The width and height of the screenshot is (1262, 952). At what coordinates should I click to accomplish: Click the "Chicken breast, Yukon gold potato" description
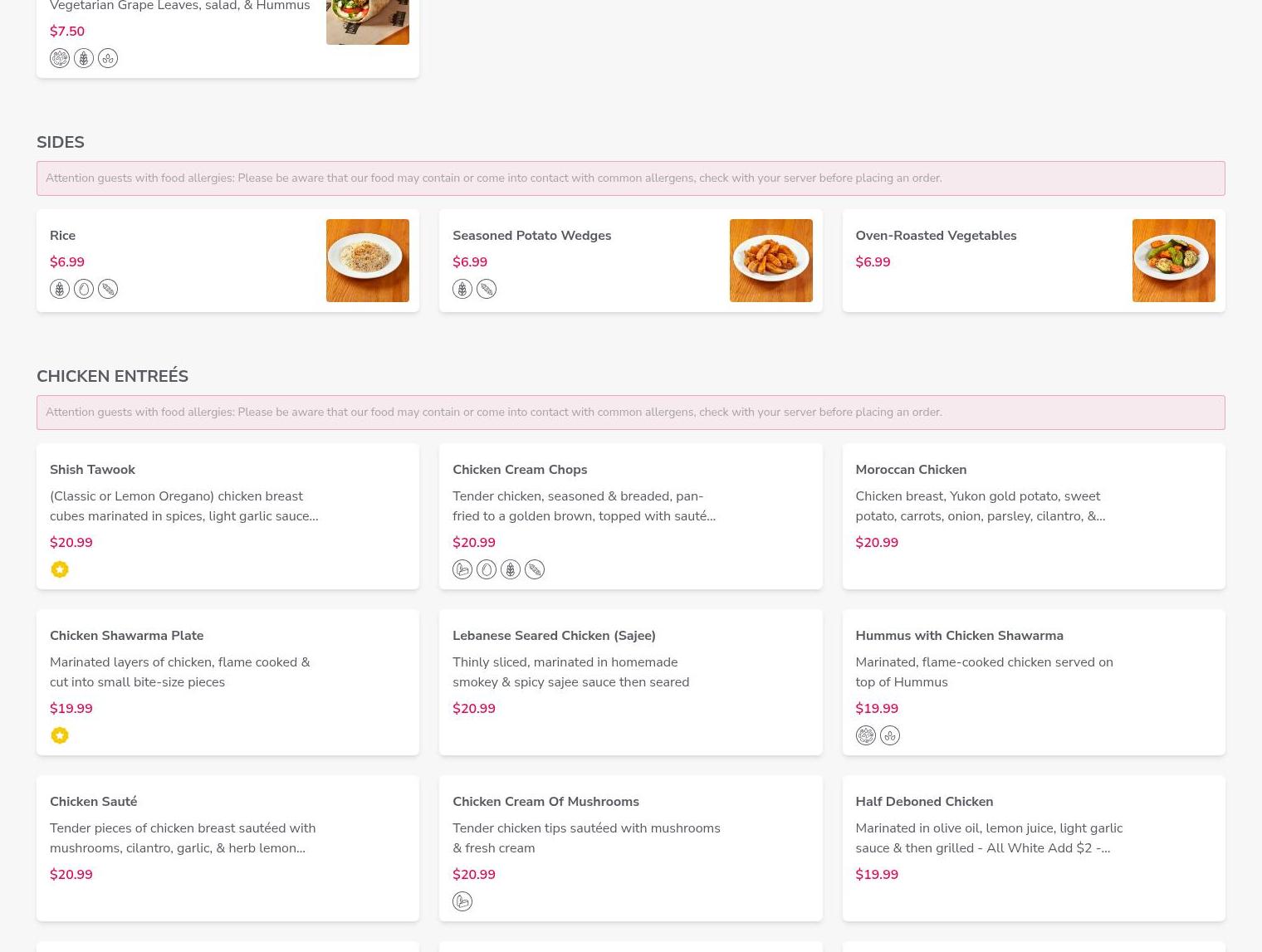coord(980,506)
